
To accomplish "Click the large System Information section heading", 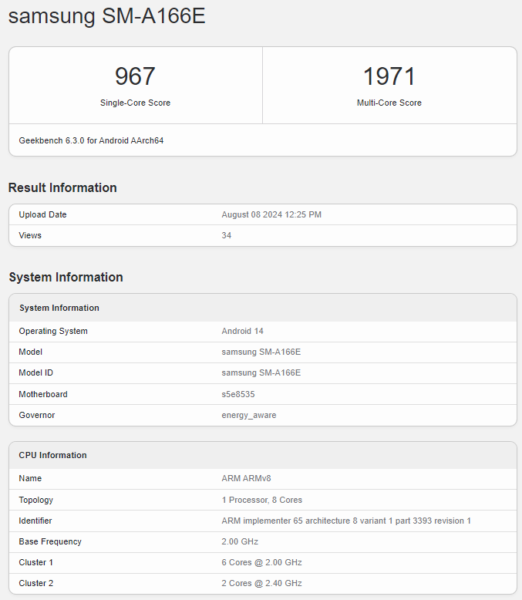I will click(x=66, y=277).
